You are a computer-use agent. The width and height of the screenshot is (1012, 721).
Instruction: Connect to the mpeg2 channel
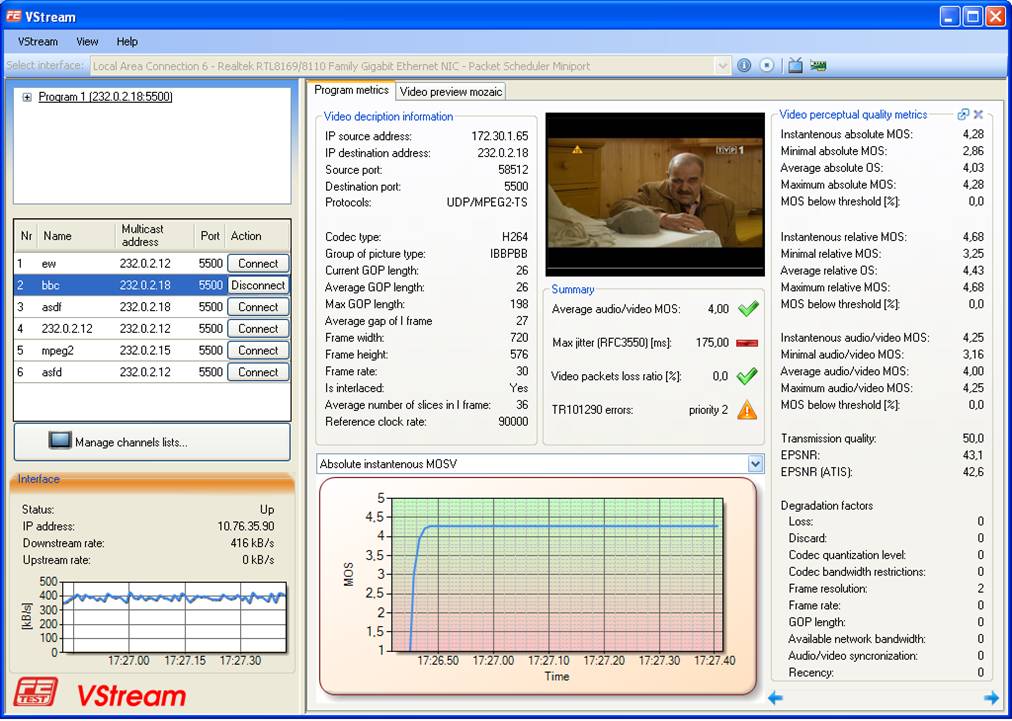click(x=258, y=350)
